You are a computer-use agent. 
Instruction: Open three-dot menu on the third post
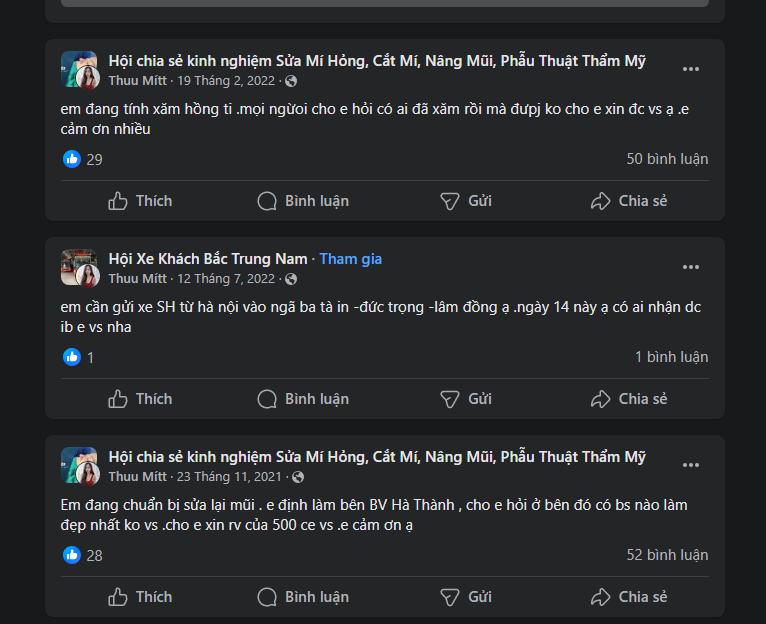pyautogui.click(x=691, y=465)
